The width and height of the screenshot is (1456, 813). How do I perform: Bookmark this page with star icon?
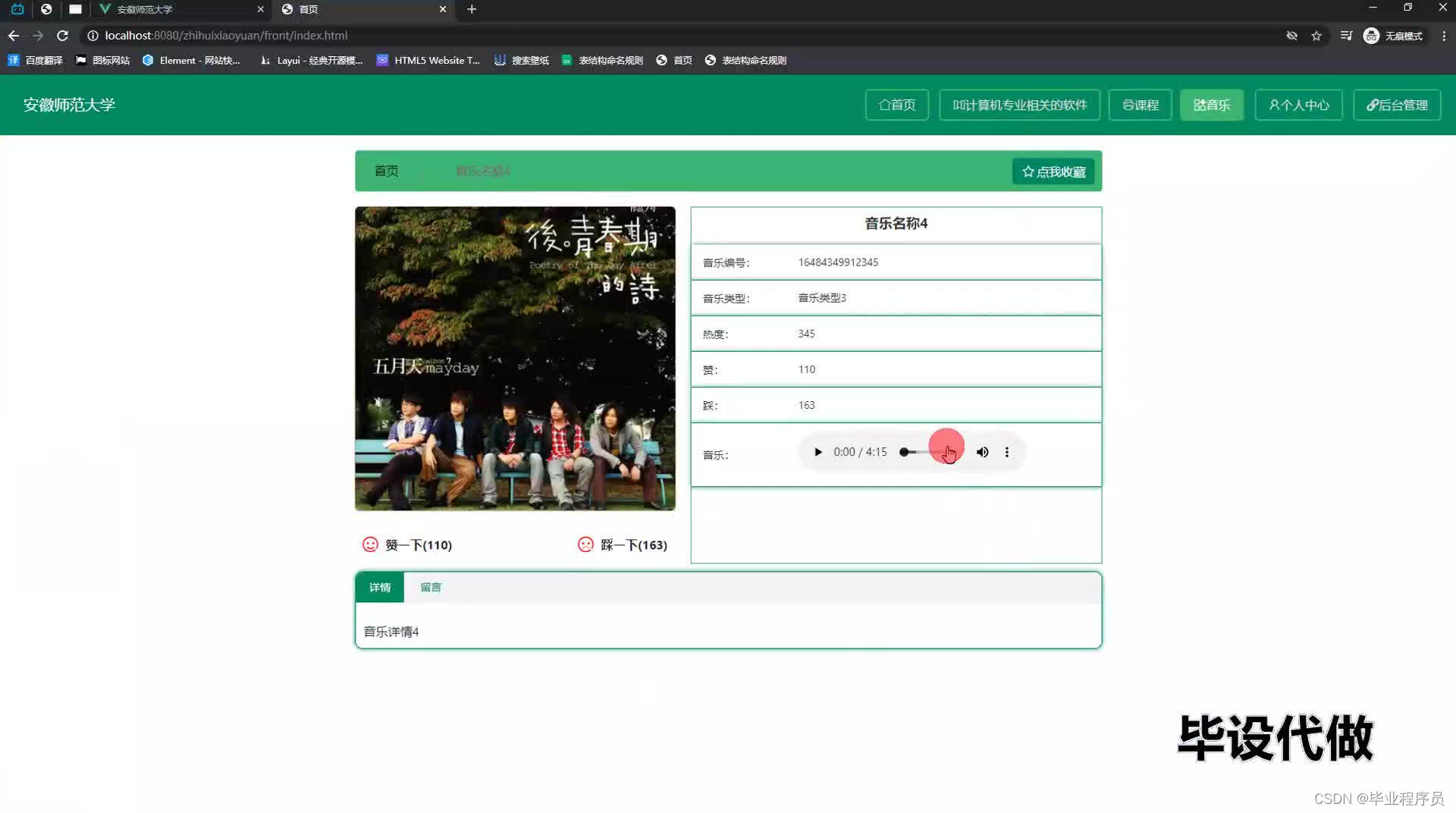pyautogui.click(x=1316, y=36)
